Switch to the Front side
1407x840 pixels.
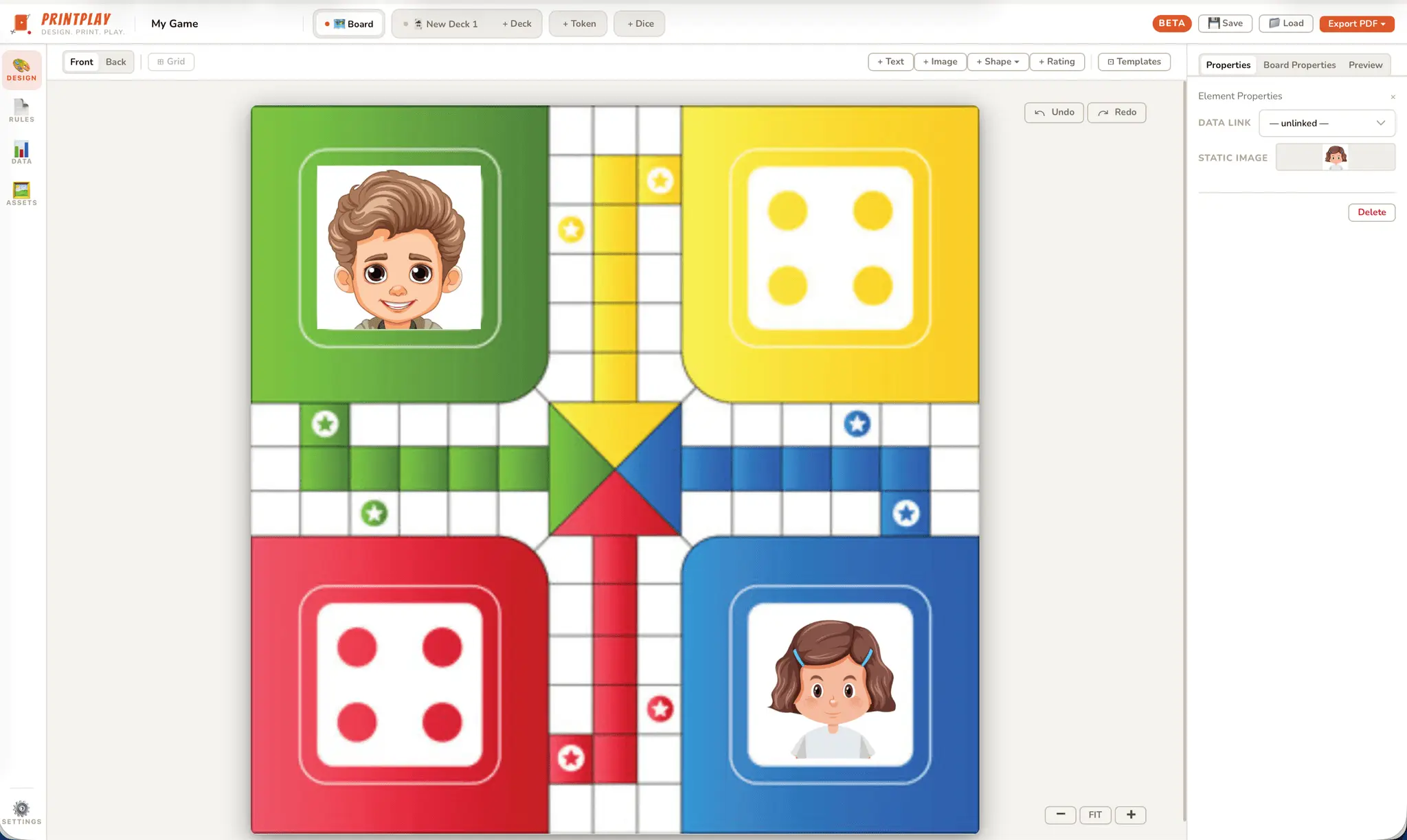click(x=81, y=62)
